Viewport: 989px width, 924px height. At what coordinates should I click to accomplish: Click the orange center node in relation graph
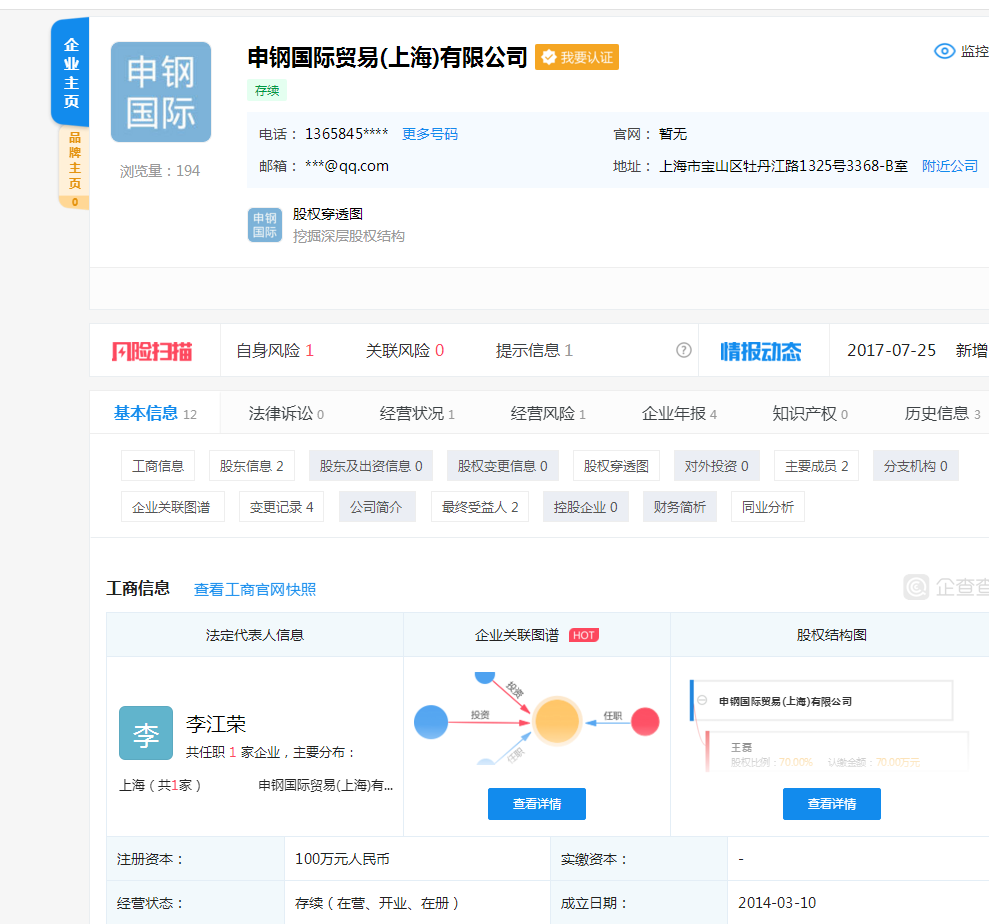(557, 720)
